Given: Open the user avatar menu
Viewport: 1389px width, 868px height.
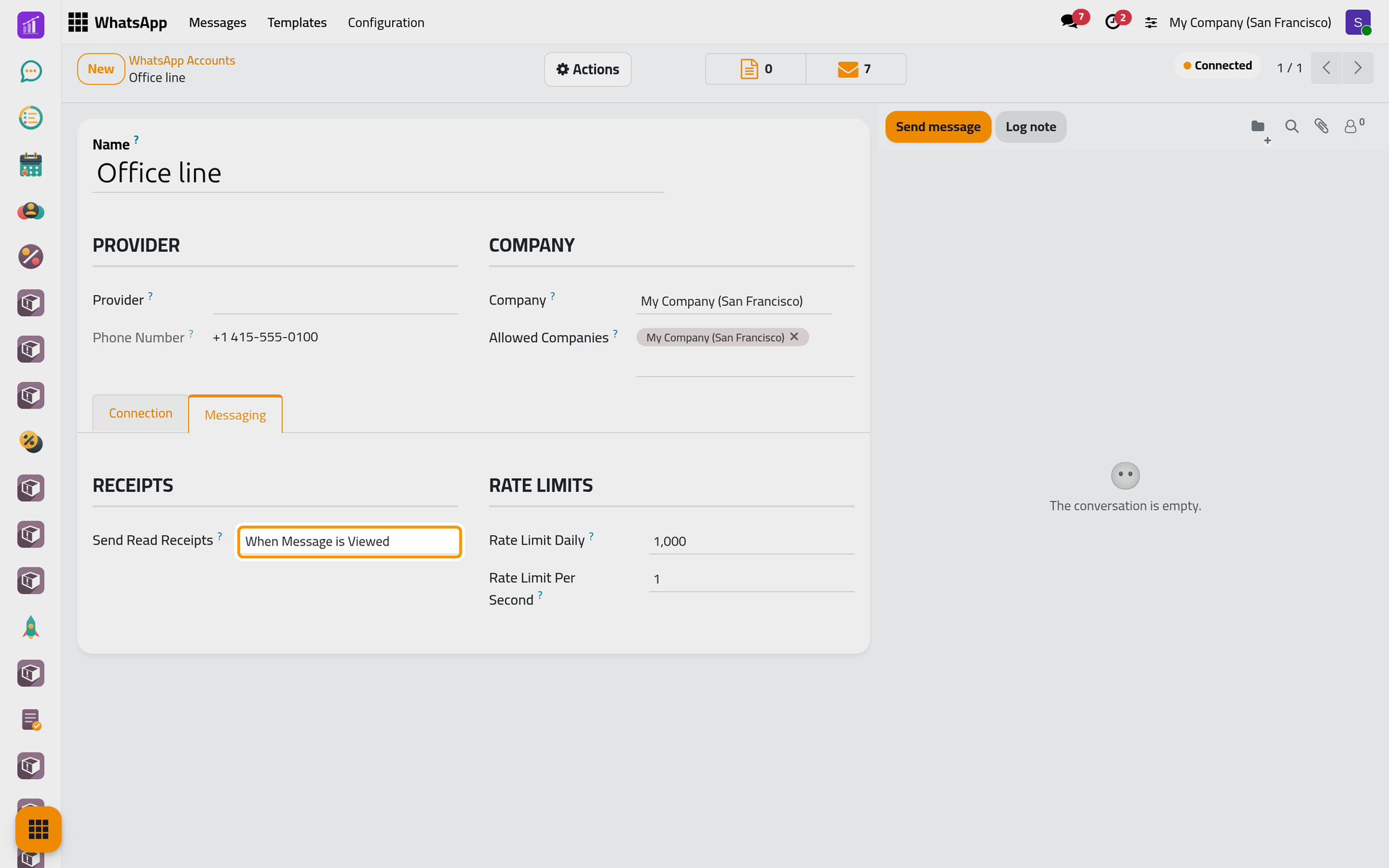Looking at the screenshot, I should (1358, 22).
